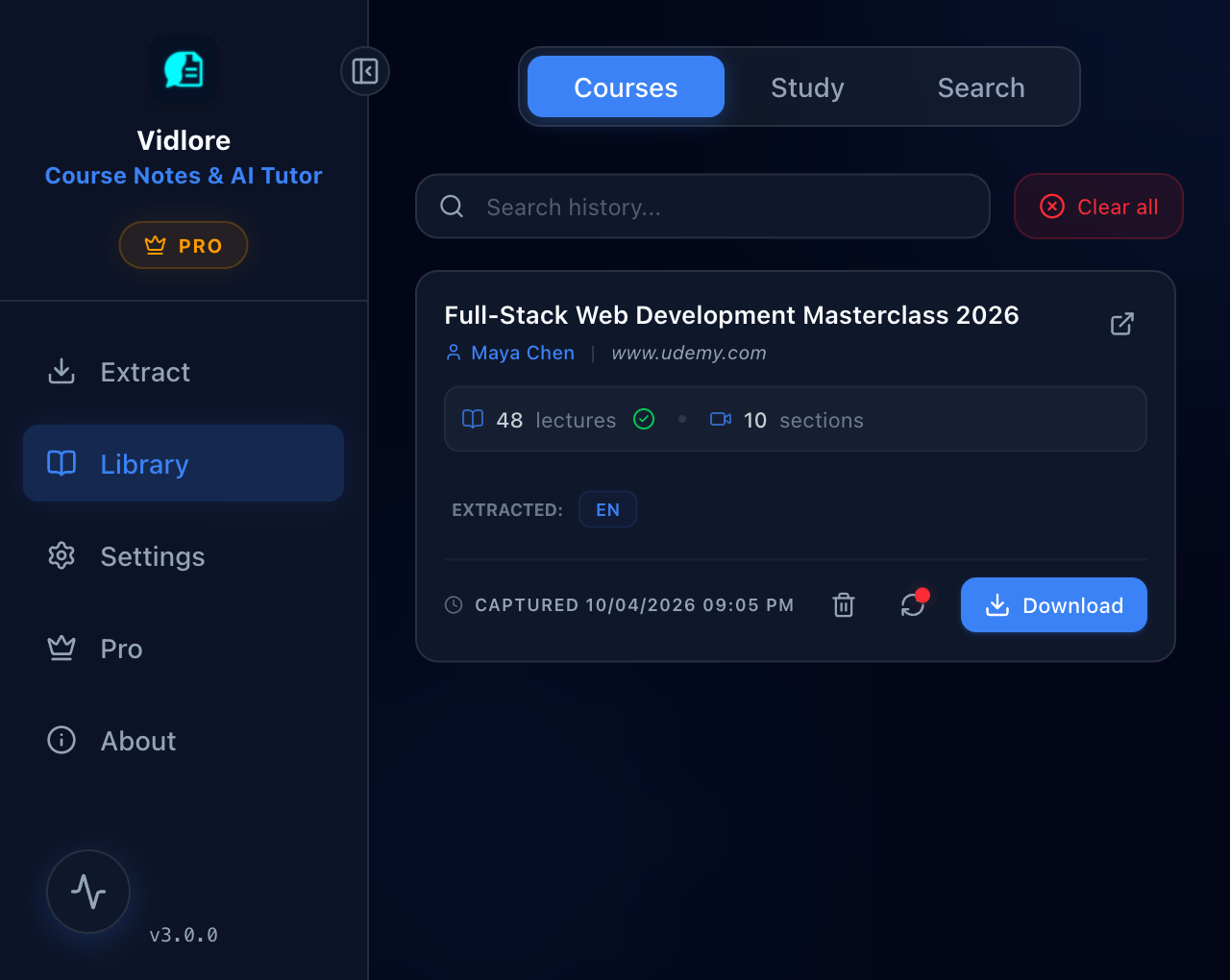This screenshot has height=980, width=1230.
Task: Click the Full-Stack Web Development Masterclass title
Action: click(x=731, y=315)
